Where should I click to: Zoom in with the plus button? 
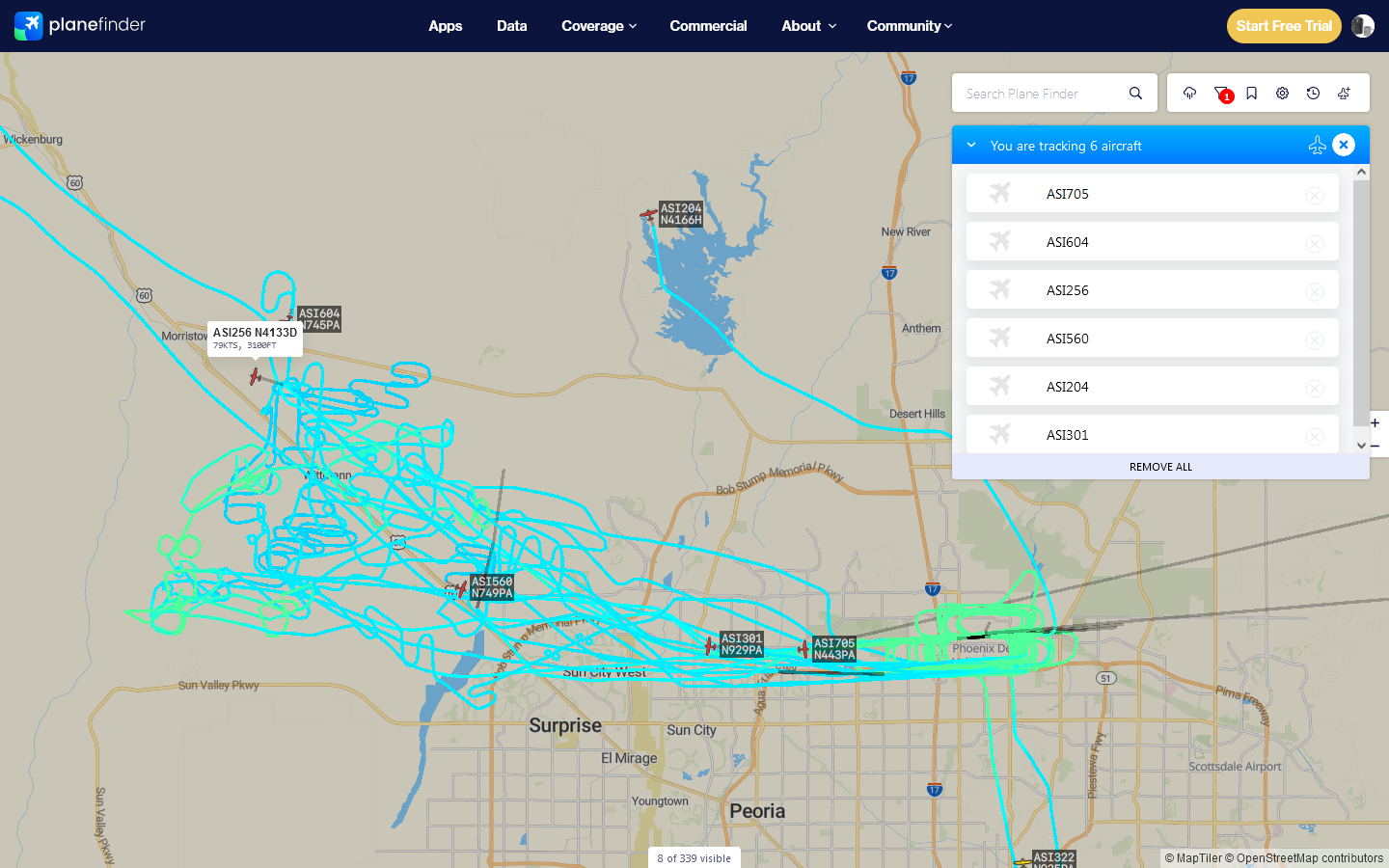(x=1375, y=422)
